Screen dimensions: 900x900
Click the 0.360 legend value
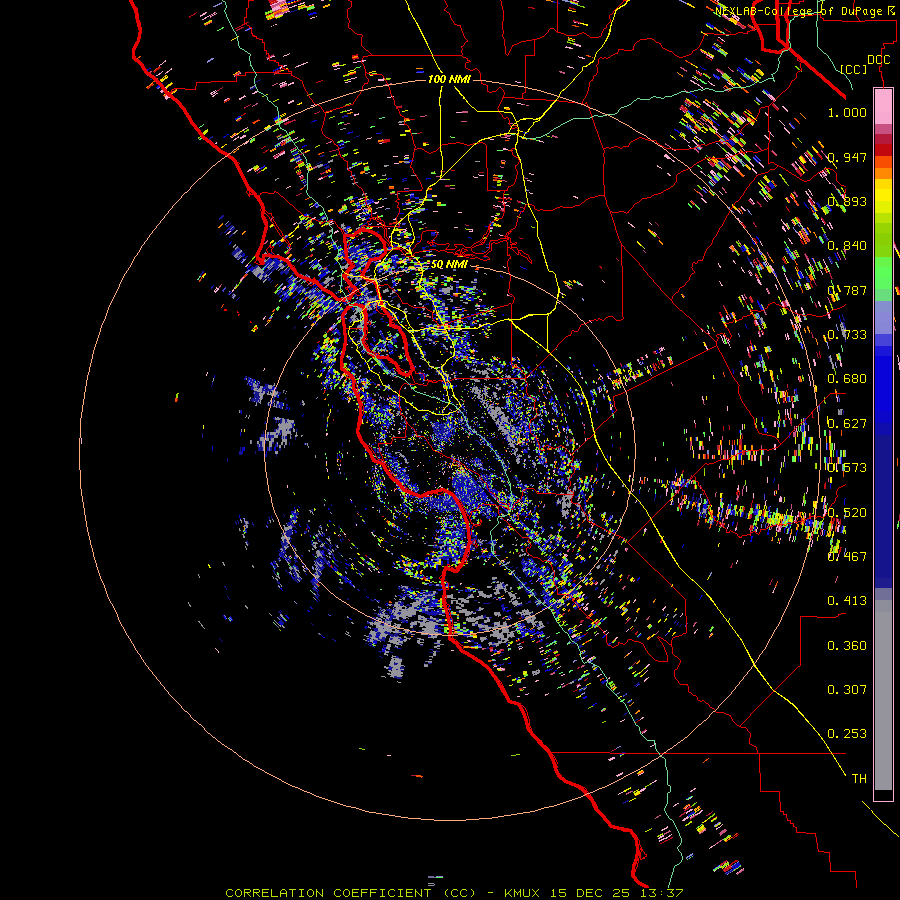coord(847,646)
